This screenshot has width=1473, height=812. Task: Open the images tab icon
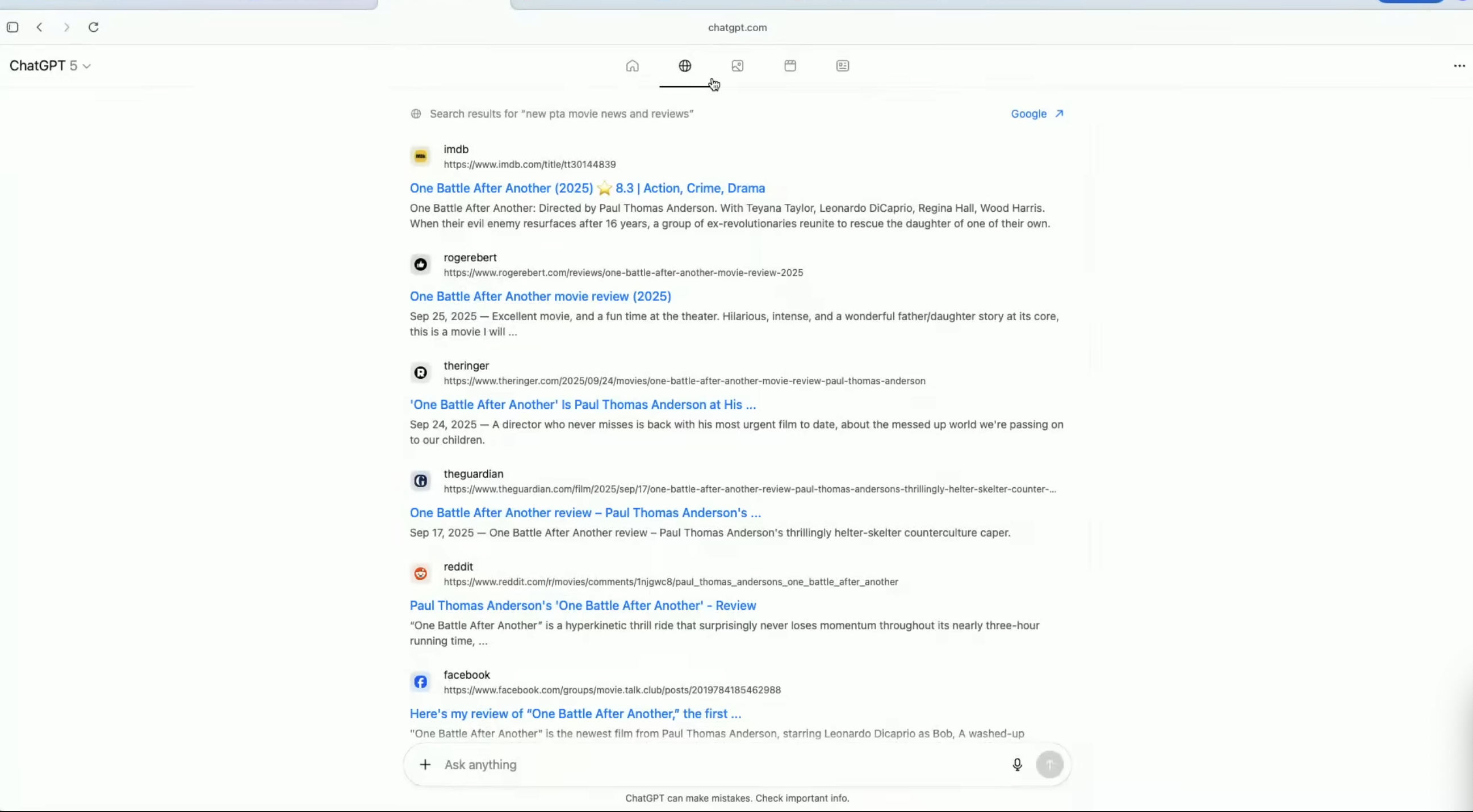(x=737, y=66)
